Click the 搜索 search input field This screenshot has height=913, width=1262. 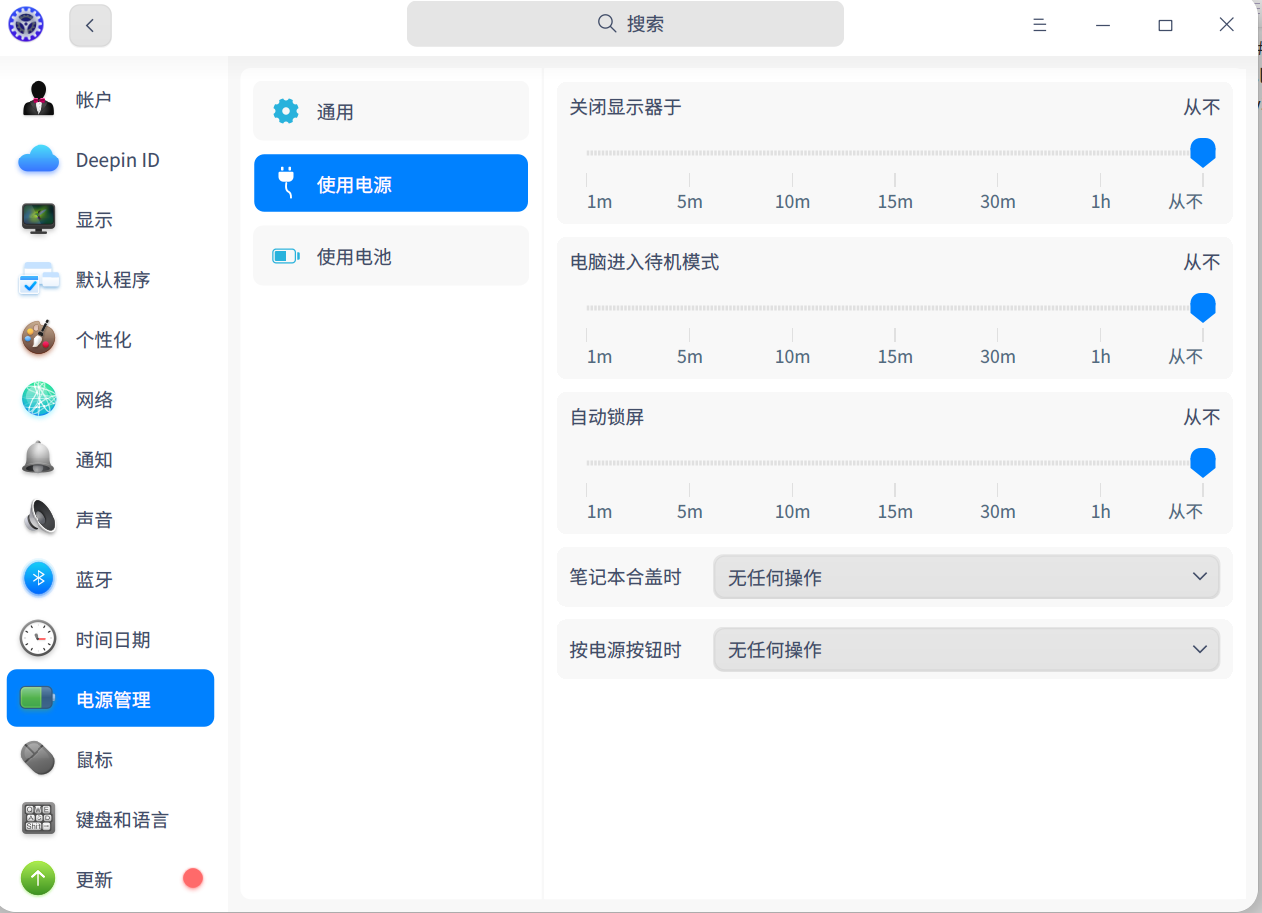click(x=625, y=24)
